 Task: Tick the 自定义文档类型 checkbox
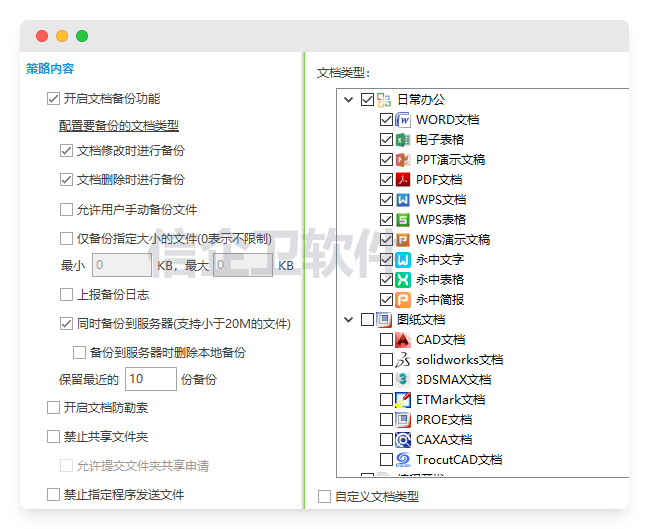coord(324,496)
